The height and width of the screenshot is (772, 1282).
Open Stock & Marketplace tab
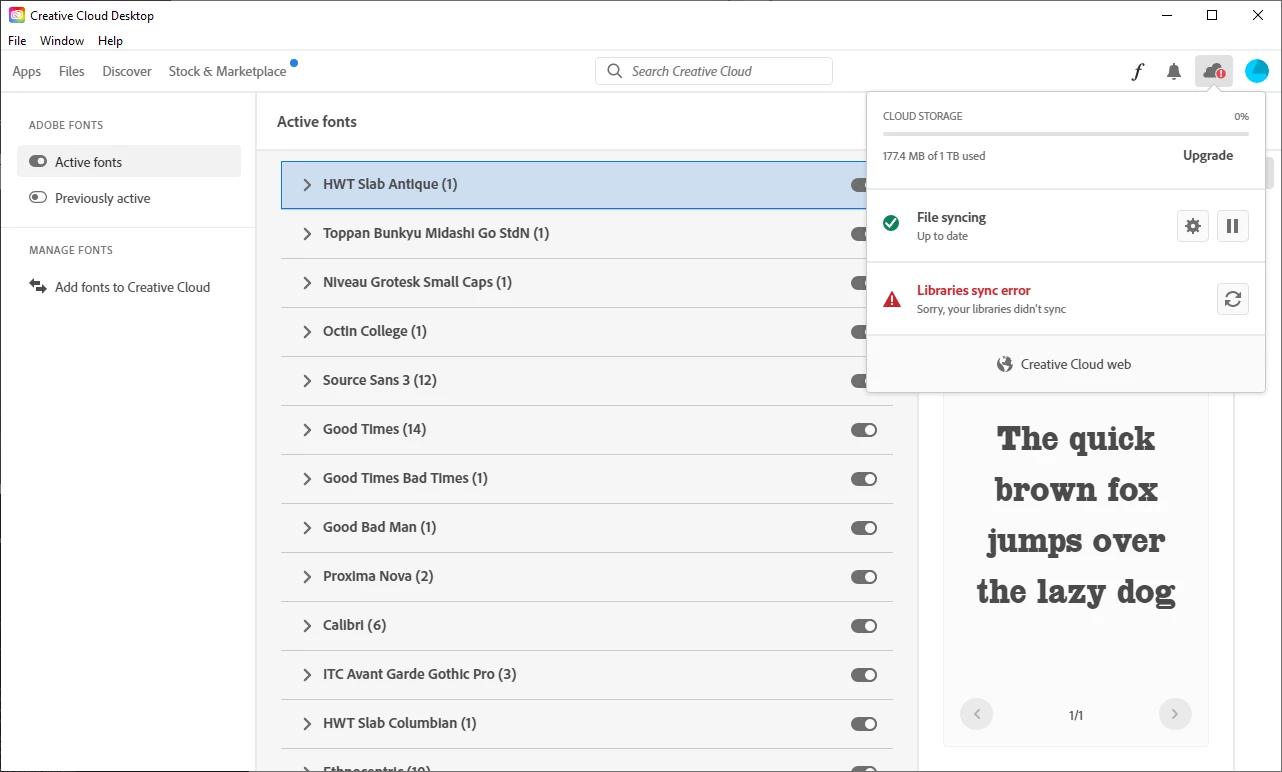pyautogui.click(x=228, y=71)
